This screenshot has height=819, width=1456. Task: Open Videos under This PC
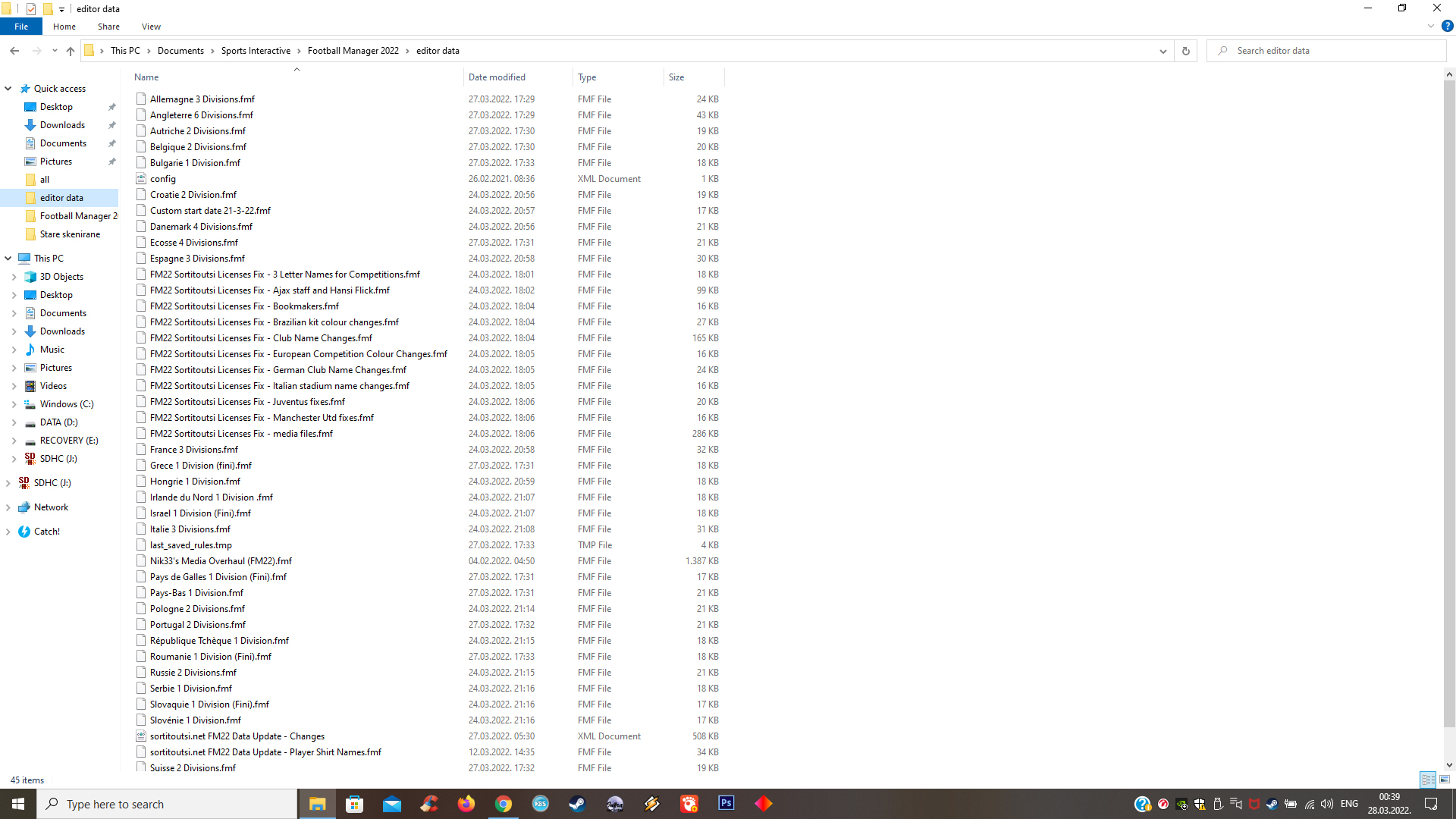pos(53,386)
